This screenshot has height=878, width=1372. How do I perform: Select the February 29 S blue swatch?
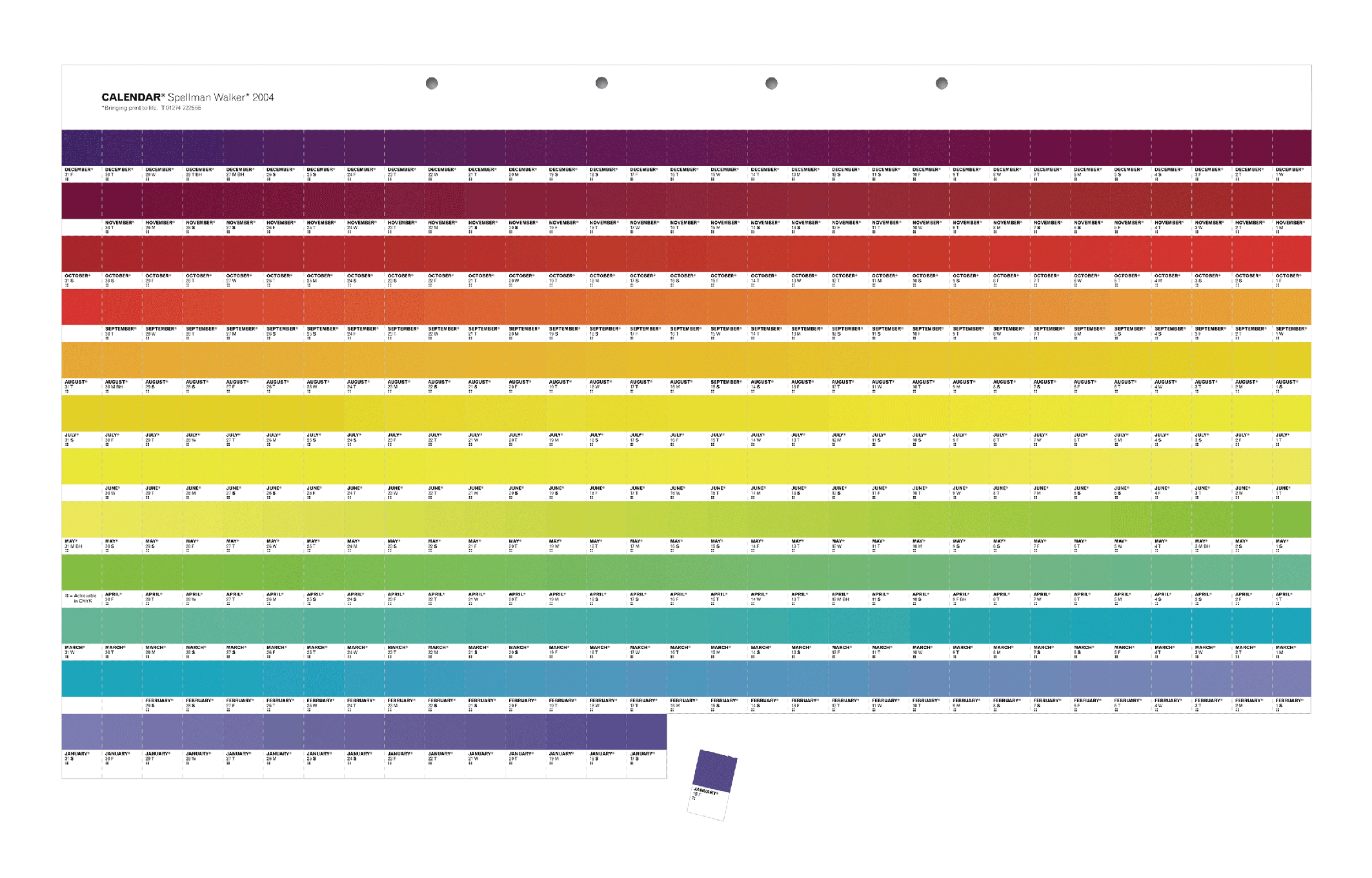click(x=162, y=678)
